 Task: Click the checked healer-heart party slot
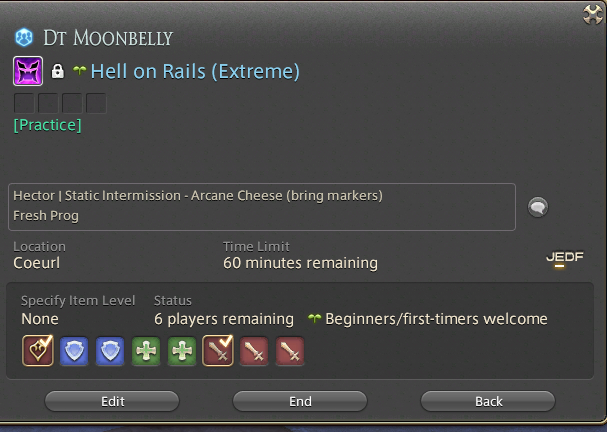pos(38,351)
